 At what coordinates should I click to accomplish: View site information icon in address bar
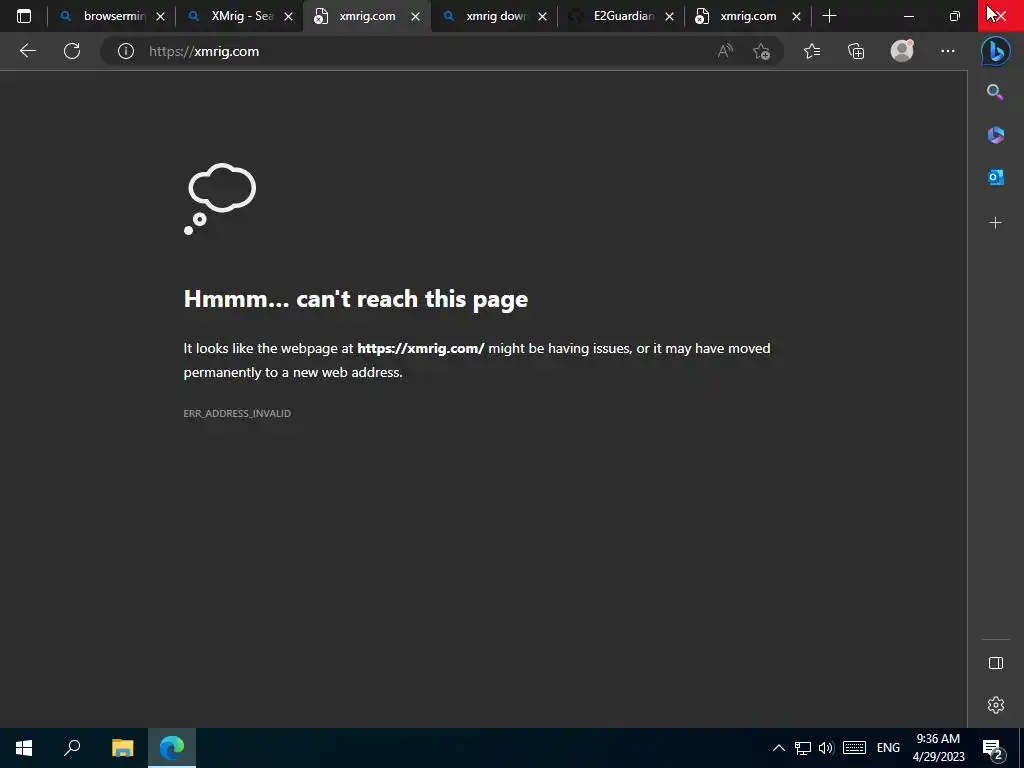point(125,51)
